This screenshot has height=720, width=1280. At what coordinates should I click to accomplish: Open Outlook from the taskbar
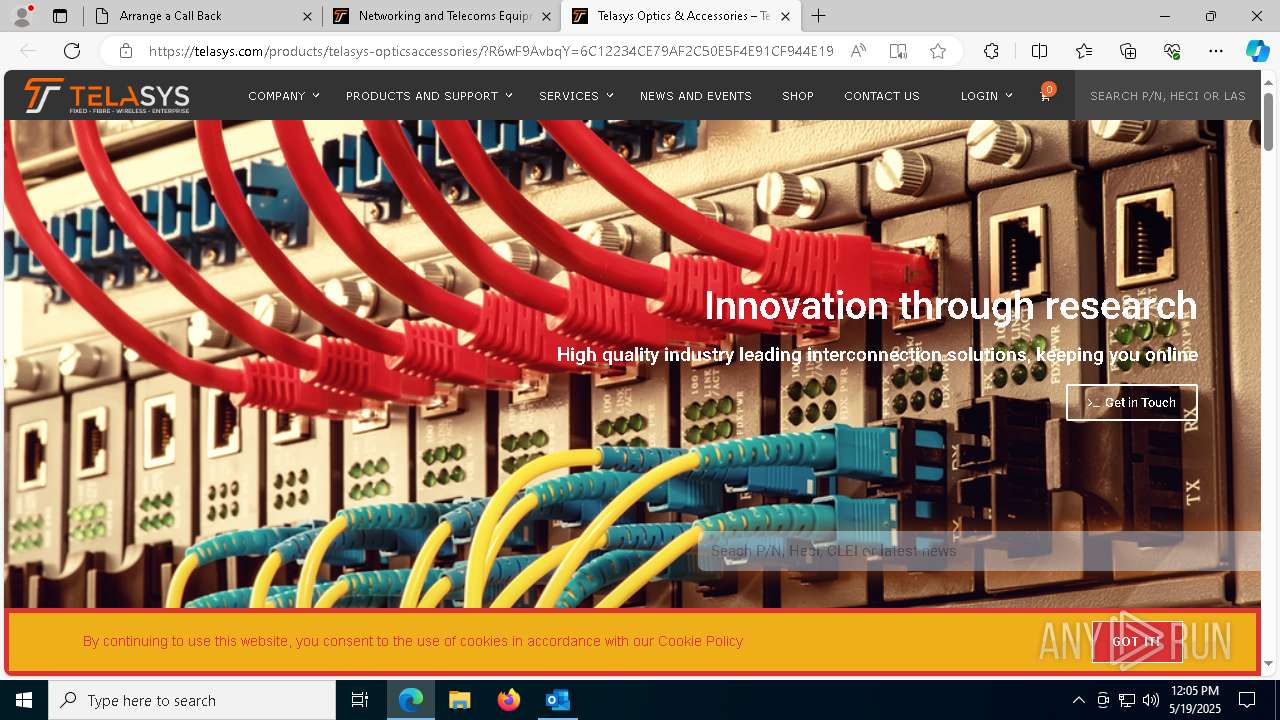click(557, 700)
